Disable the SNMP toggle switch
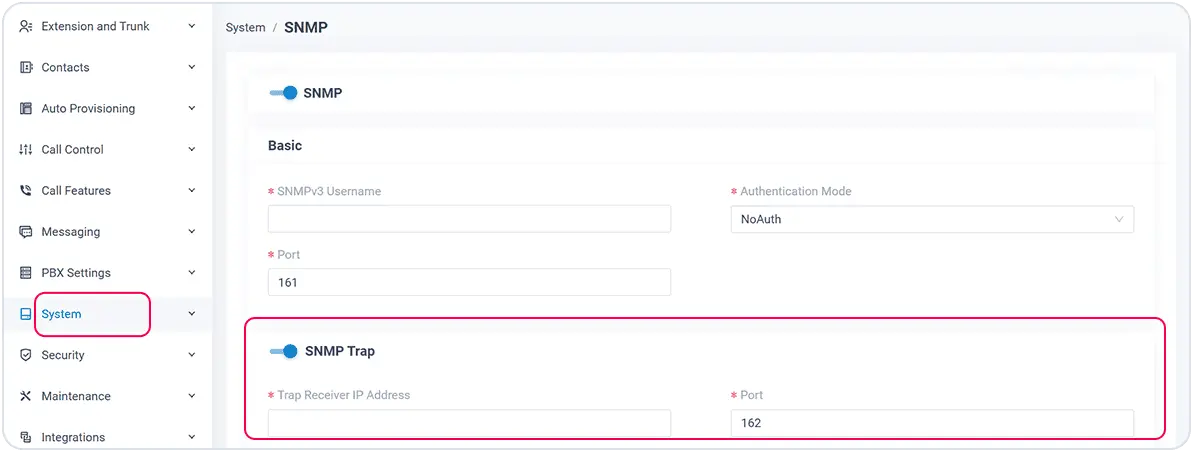Image resolution: width=1193 pixels, height=450 pixels. coord(284,93)
